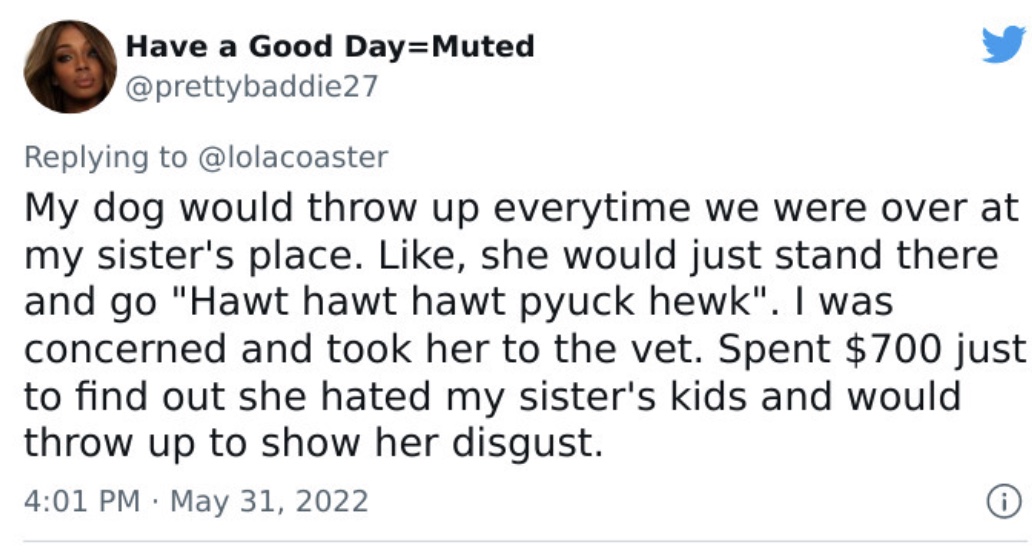The height and width of the screenshot is (556, 1032).
Task: Open the Have a Good Day=Muted profile name
Action: coord(330,46)
